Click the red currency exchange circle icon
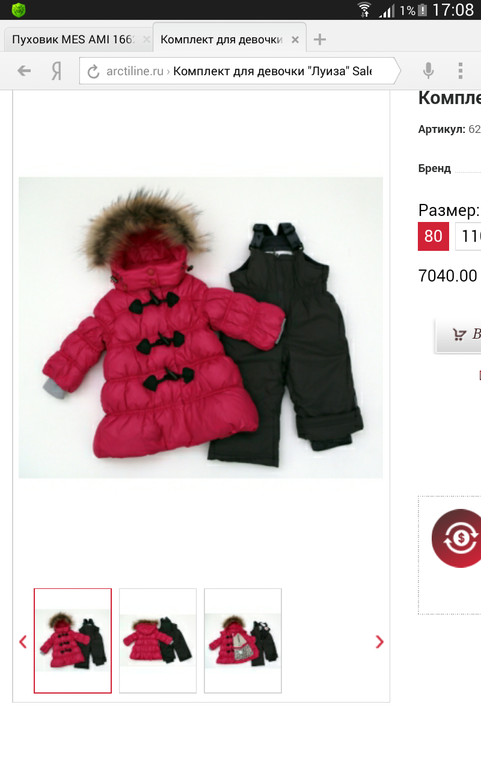This screenshot has height=770, width=481. (456, 538)
